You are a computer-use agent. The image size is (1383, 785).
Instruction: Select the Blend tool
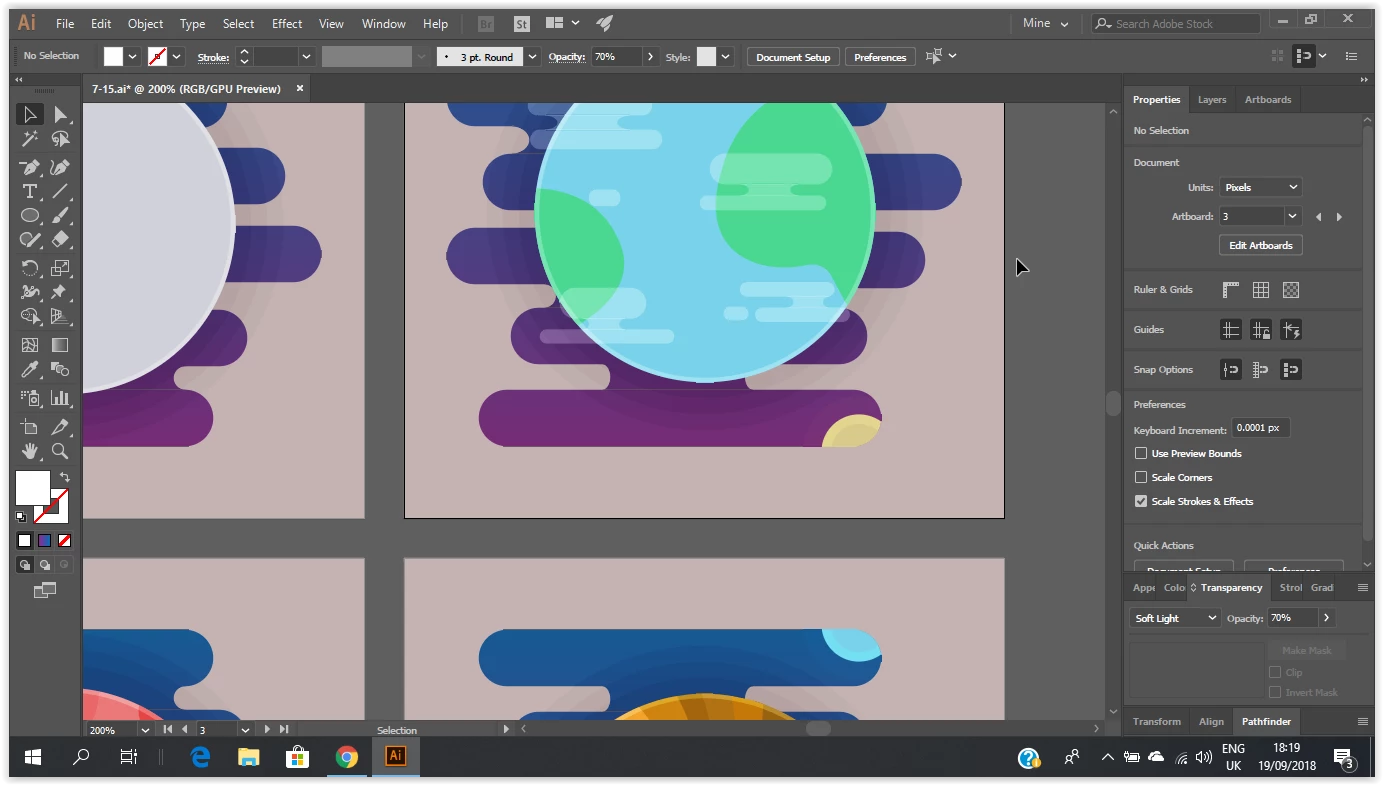[60, 370]
